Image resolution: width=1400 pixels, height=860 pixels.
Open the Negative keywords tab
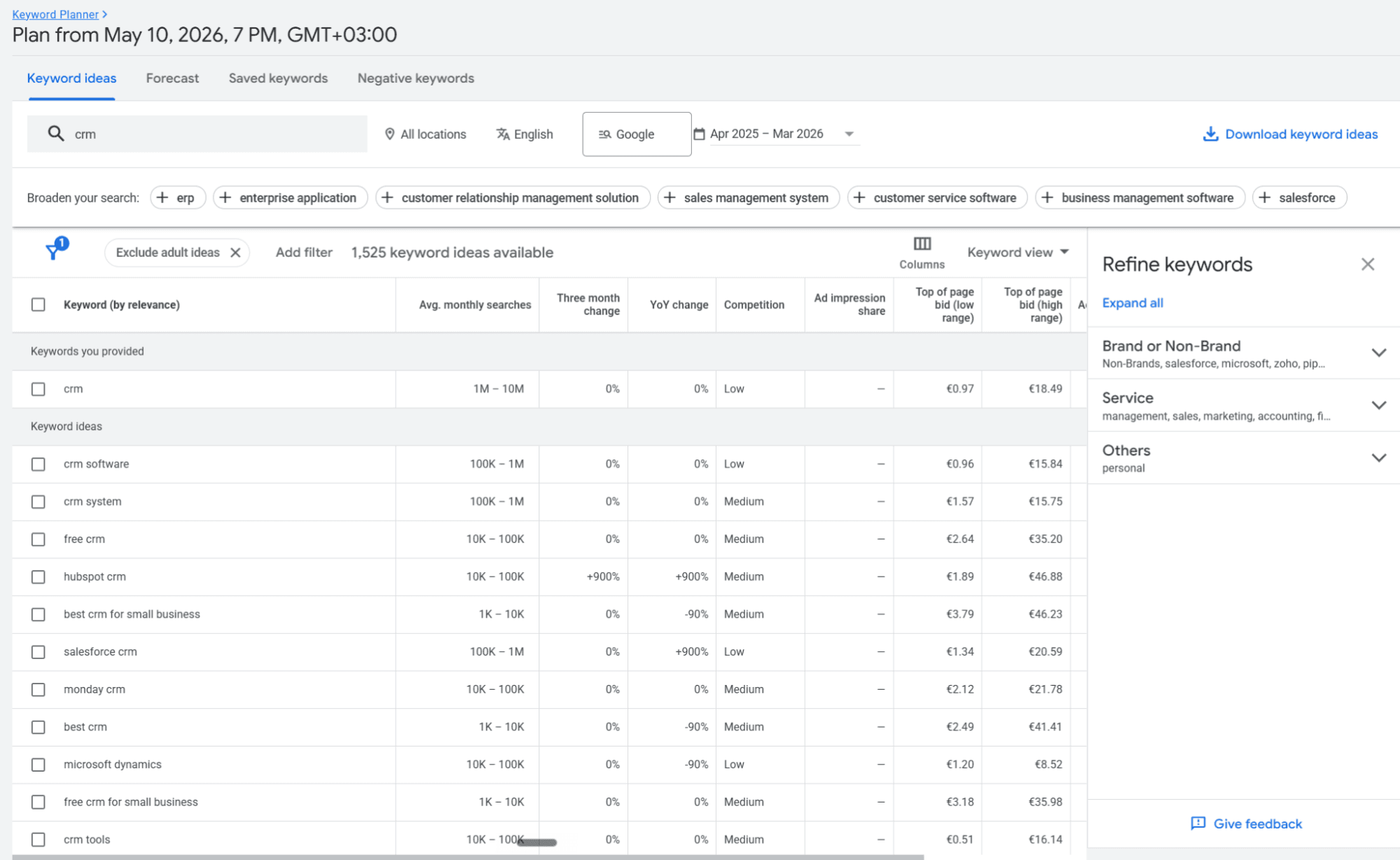pyautogui.click(x=416, y=78)
